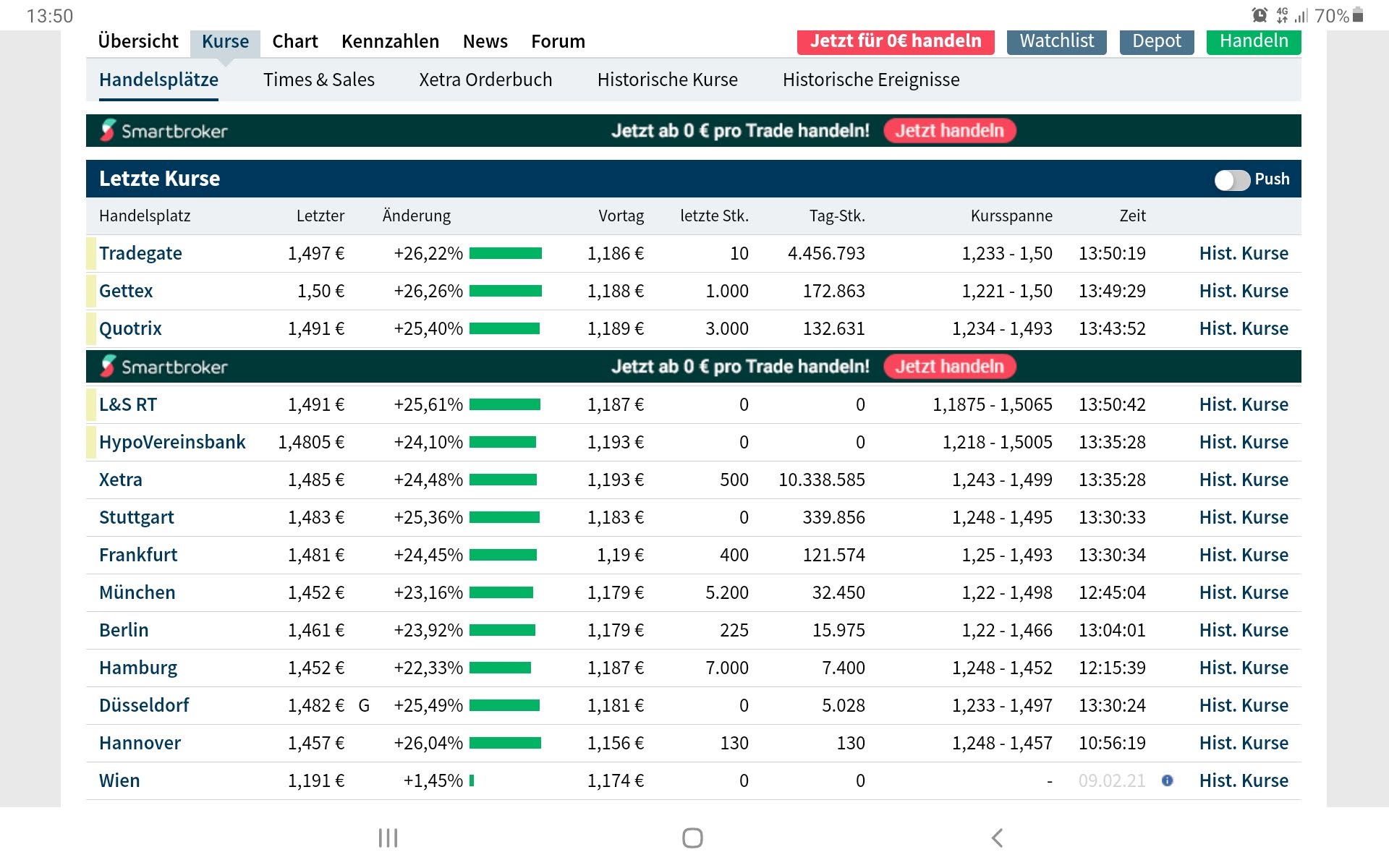The height and width of the screenshot is (868, 1389).
Task: Tap the battery icon in status bar
Action: pos(1358,15)
